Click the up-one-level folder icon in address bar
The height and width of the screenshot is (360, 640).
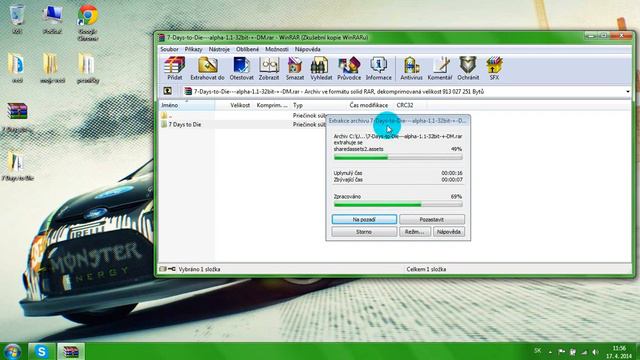(x=167, y=91)
